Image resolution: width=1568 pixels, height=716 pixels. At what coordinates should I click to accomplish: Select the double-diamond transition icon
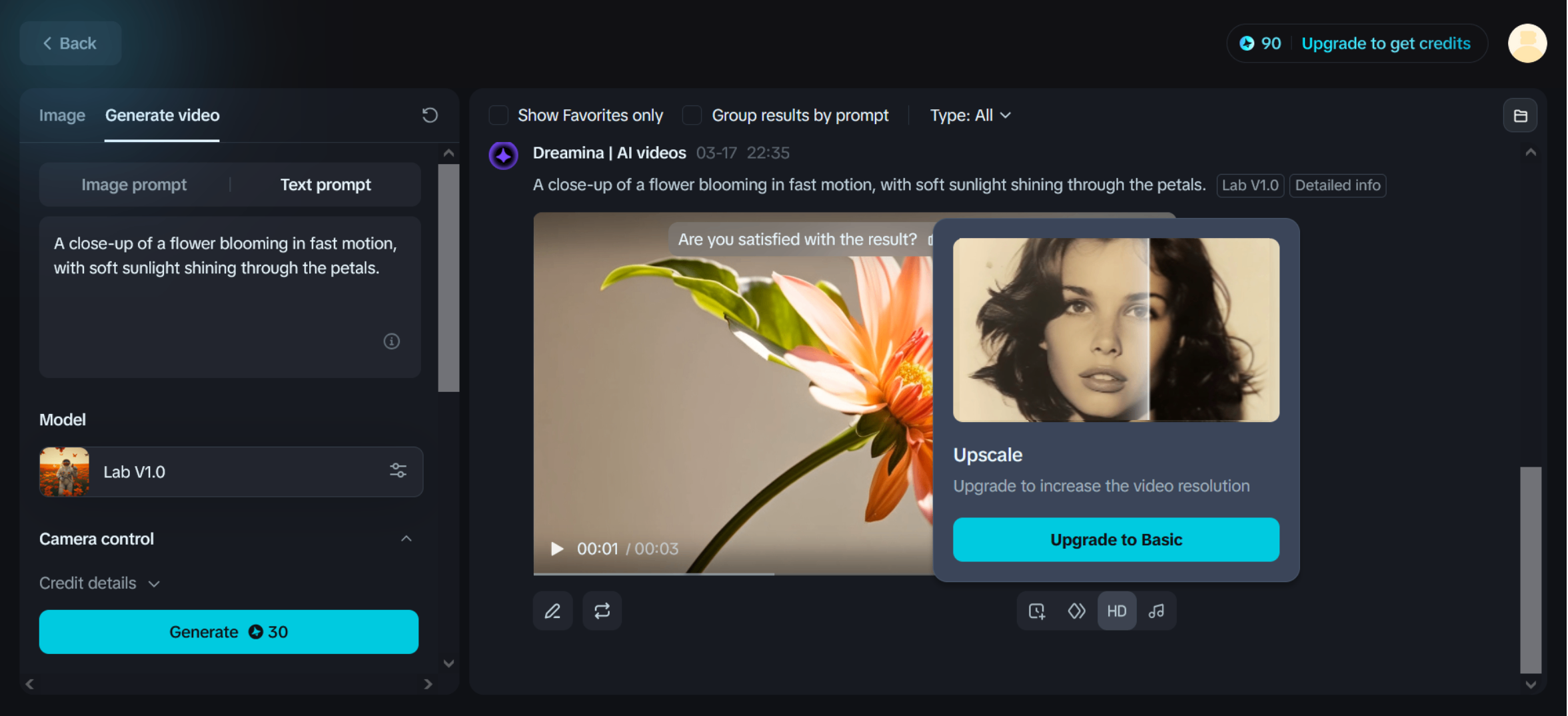click(x=1076, y=610)
